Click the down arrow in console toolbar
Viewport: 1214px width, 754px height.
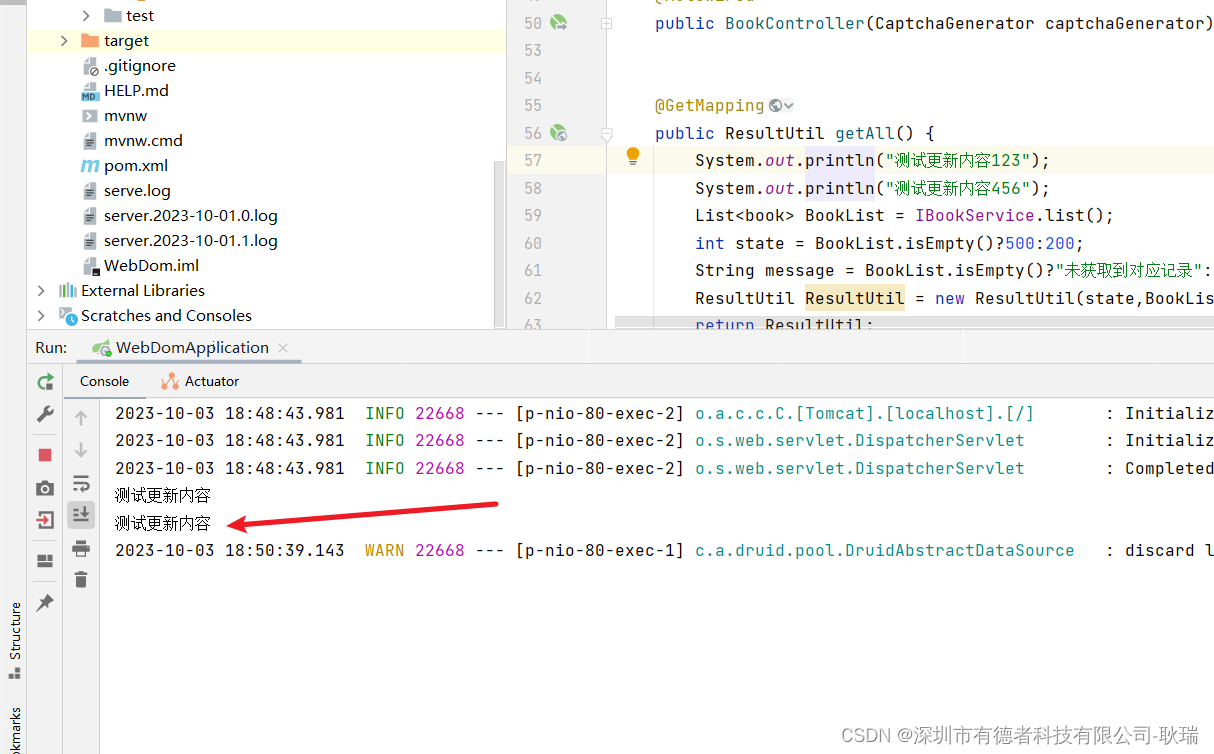click(x=81, y=450)
